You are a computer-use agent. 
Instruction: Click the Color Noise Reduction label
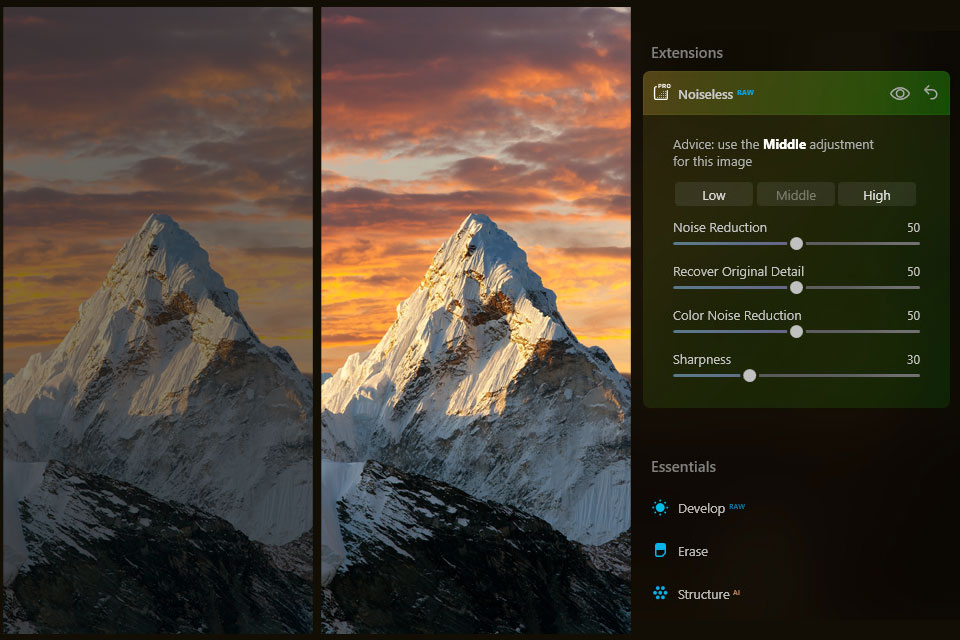coord(737,316)
